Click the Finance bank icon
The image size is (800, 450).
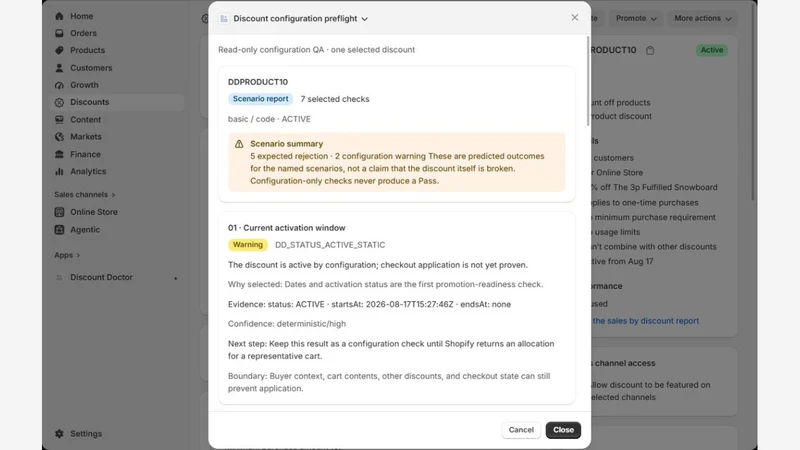pos(59,154)
